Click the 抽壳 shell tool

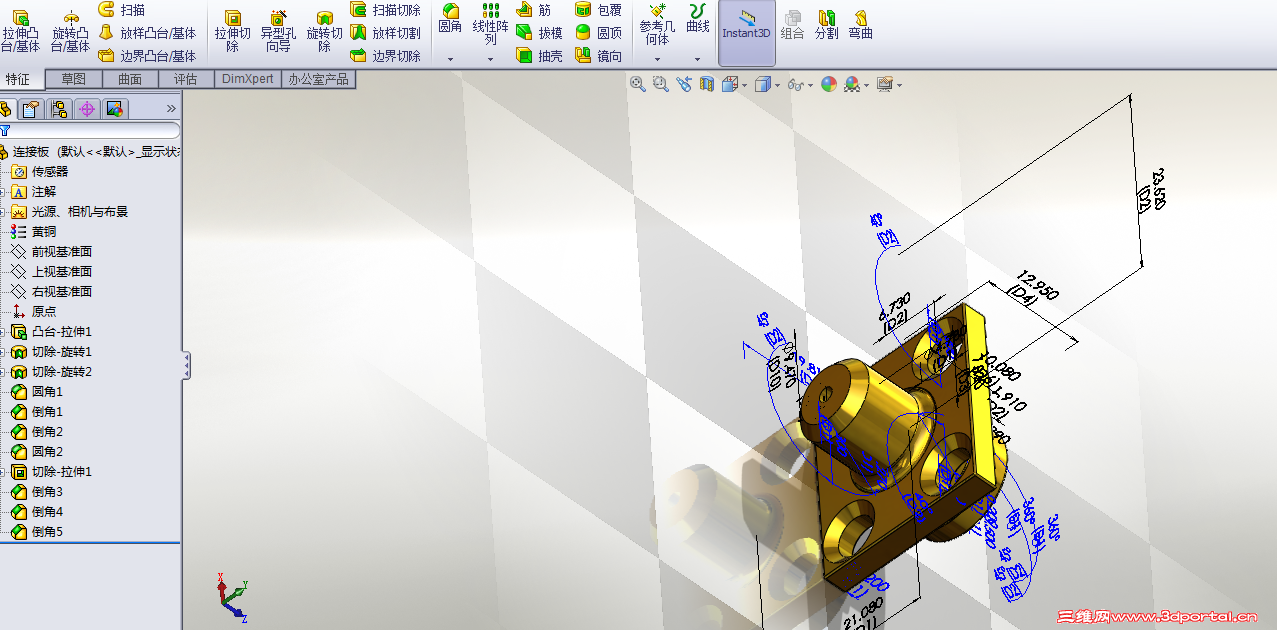click(539, 56)
